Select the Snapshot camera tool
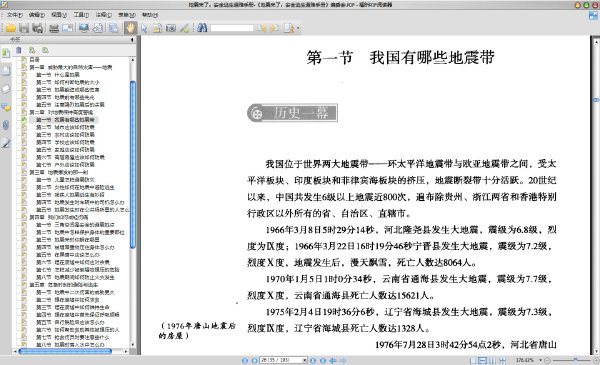Image resolution: width=600 pixels, height=365 pixels. [171, 28]
